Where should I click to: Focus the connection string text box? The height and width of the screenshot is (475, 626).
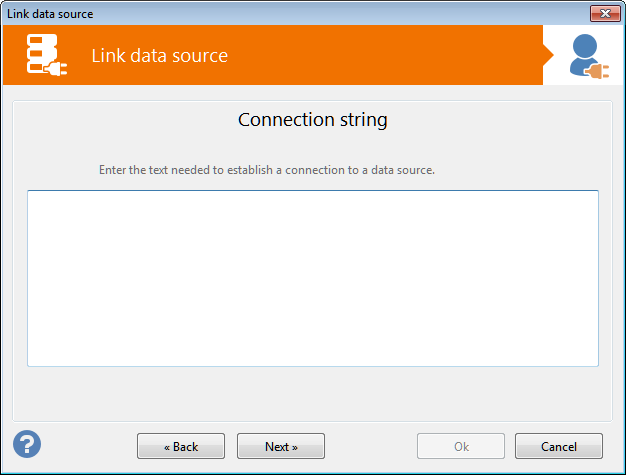312,278
